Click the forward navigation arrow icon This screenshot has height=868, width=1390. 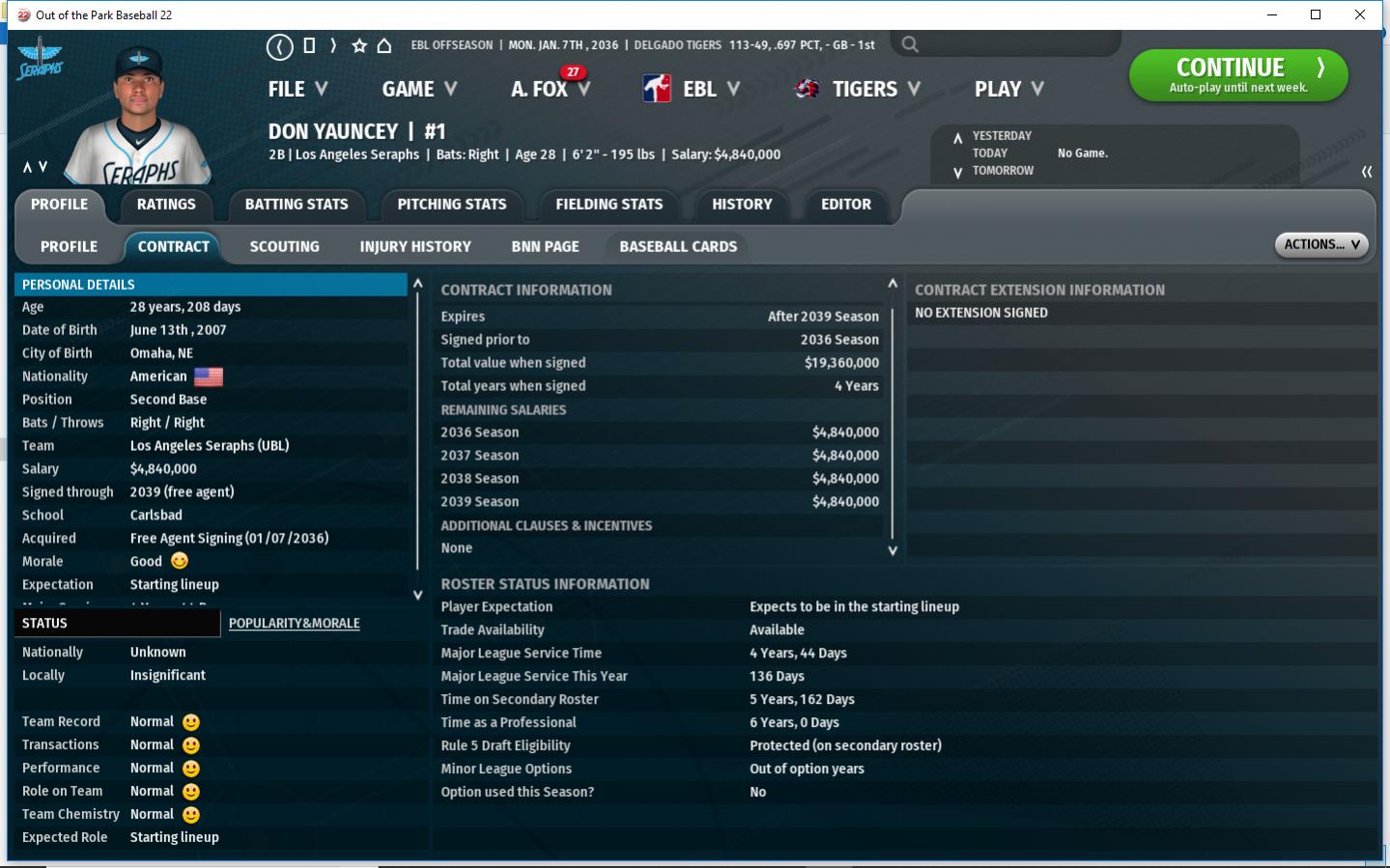333,45
